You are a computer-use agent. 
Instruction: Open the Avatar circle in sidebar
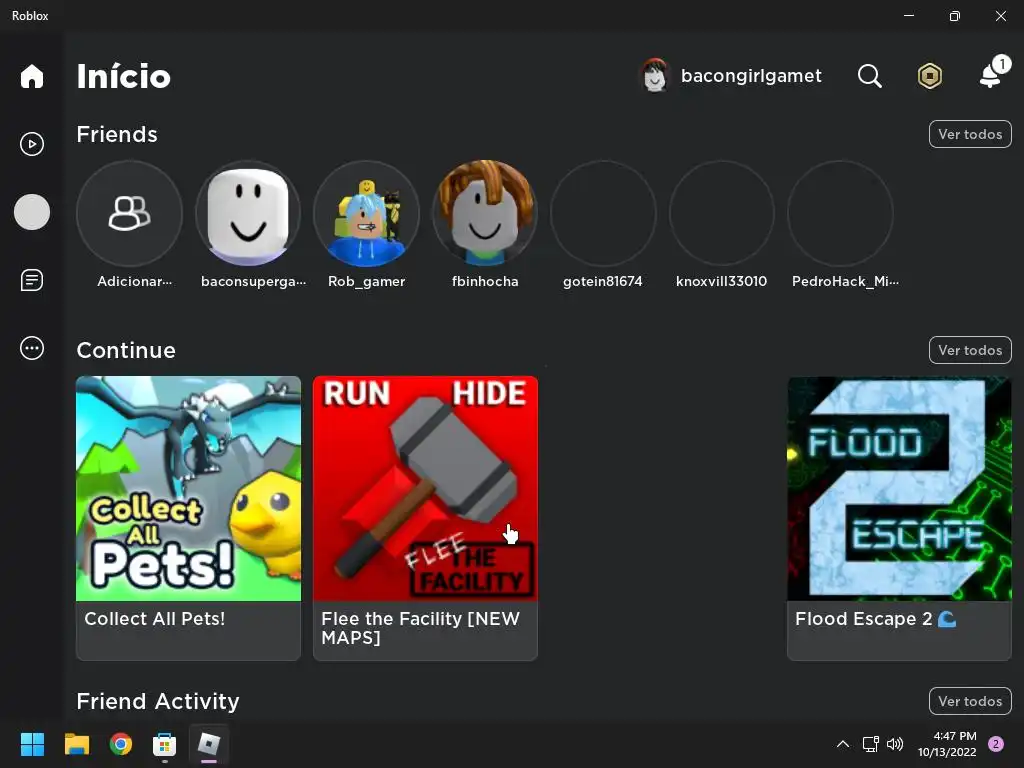pyautogui.click(x=31, y=212)
